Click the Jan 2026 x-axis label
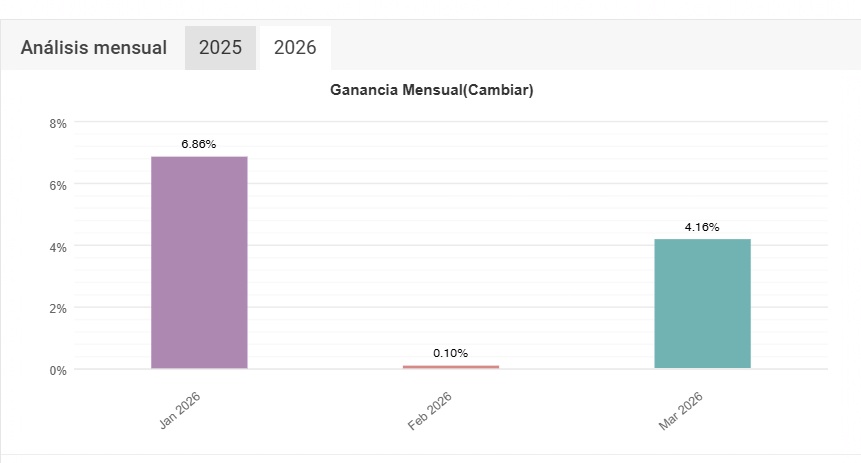This screenshot has height=463, width=861. (180, 410)
